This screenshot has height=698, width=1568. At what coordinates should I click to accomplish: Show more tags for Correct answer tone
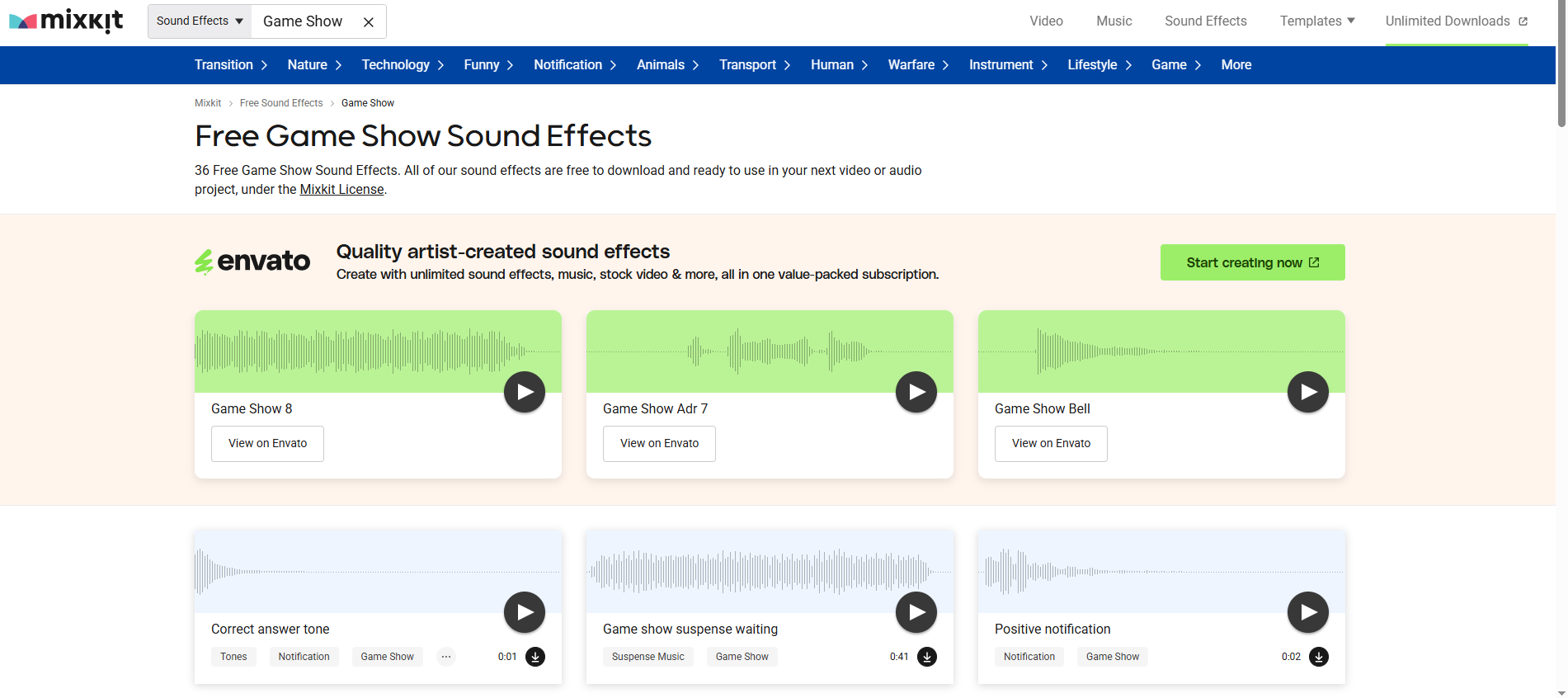click(446, 657)
